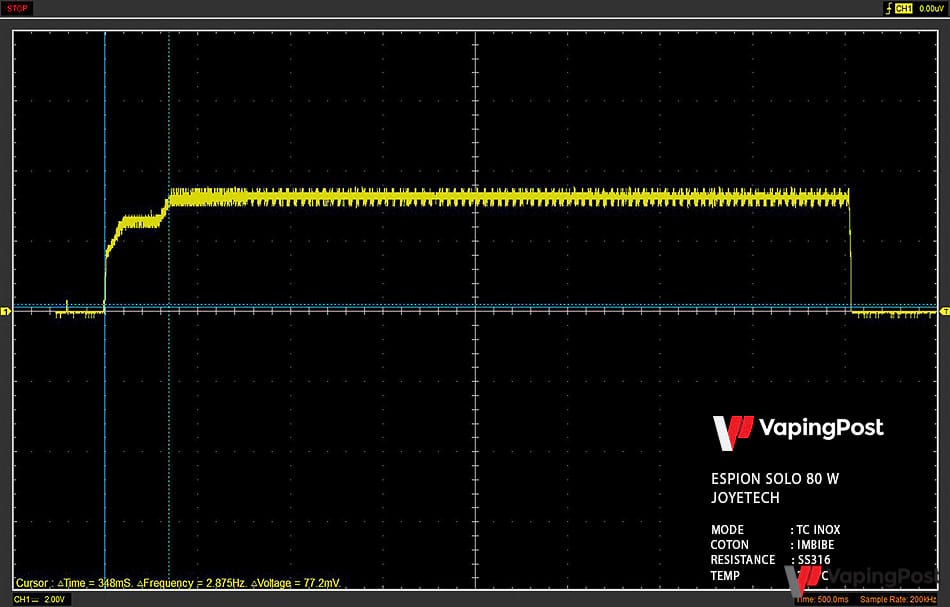The width and height of the screenshot is (950, 607).
Task: Click the rising edge trigger icon
Action: coord(889,8)
